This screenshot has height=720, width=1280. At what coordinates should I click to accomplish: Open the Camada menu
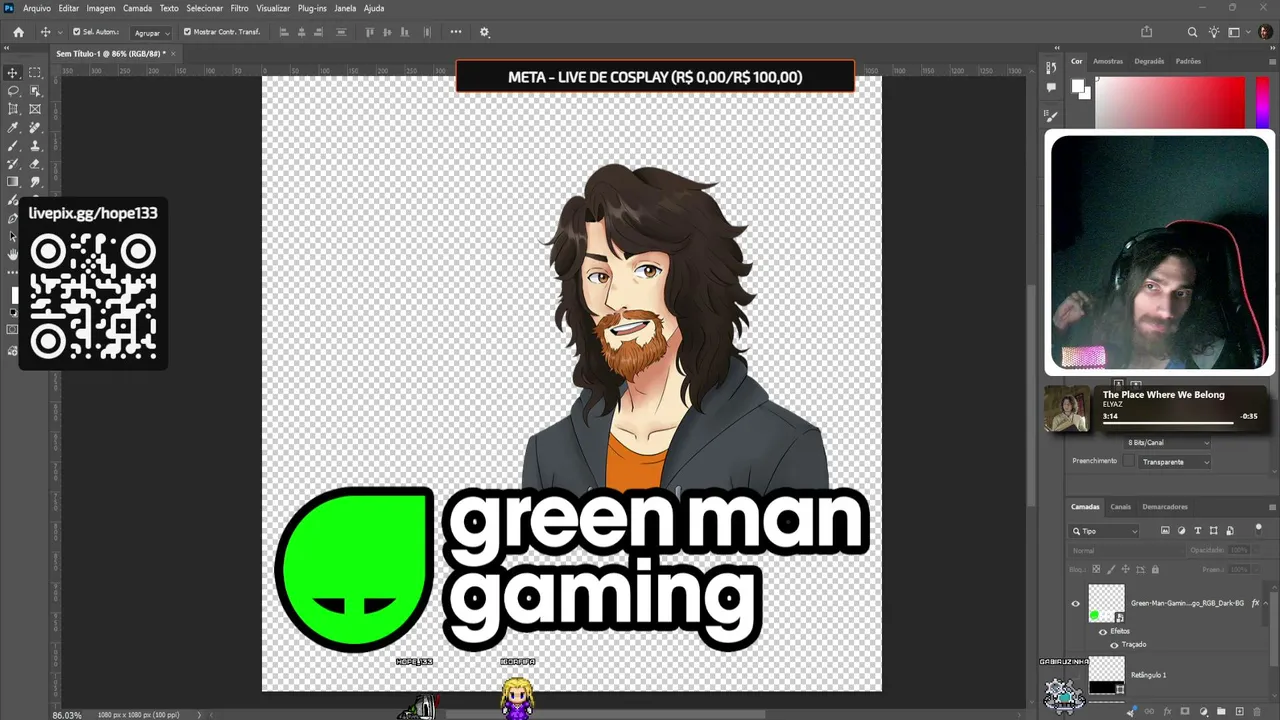(137, 8)
